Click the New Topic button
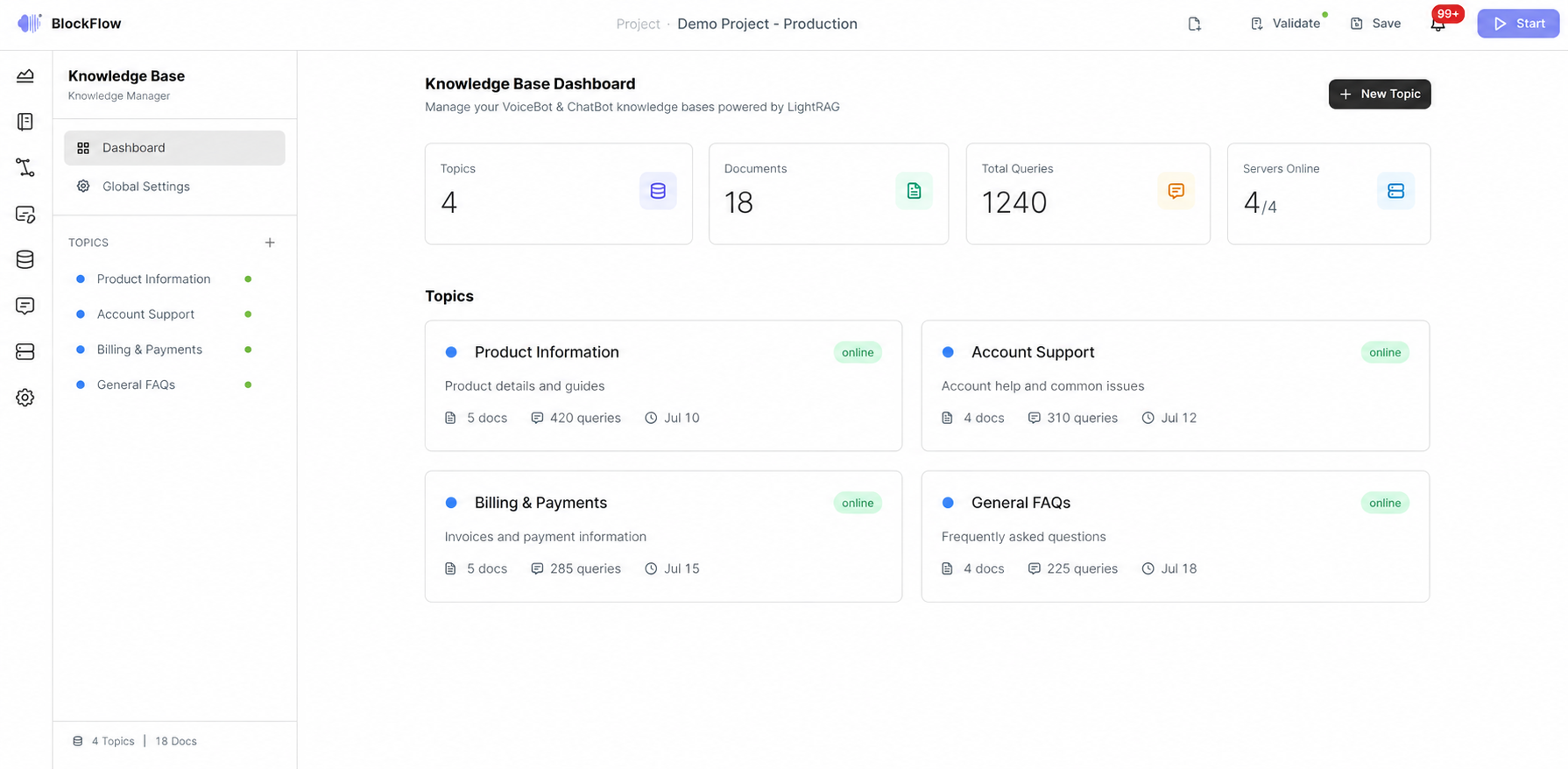The height and width of the screenshot is (769, 1568). (1380, 94)
